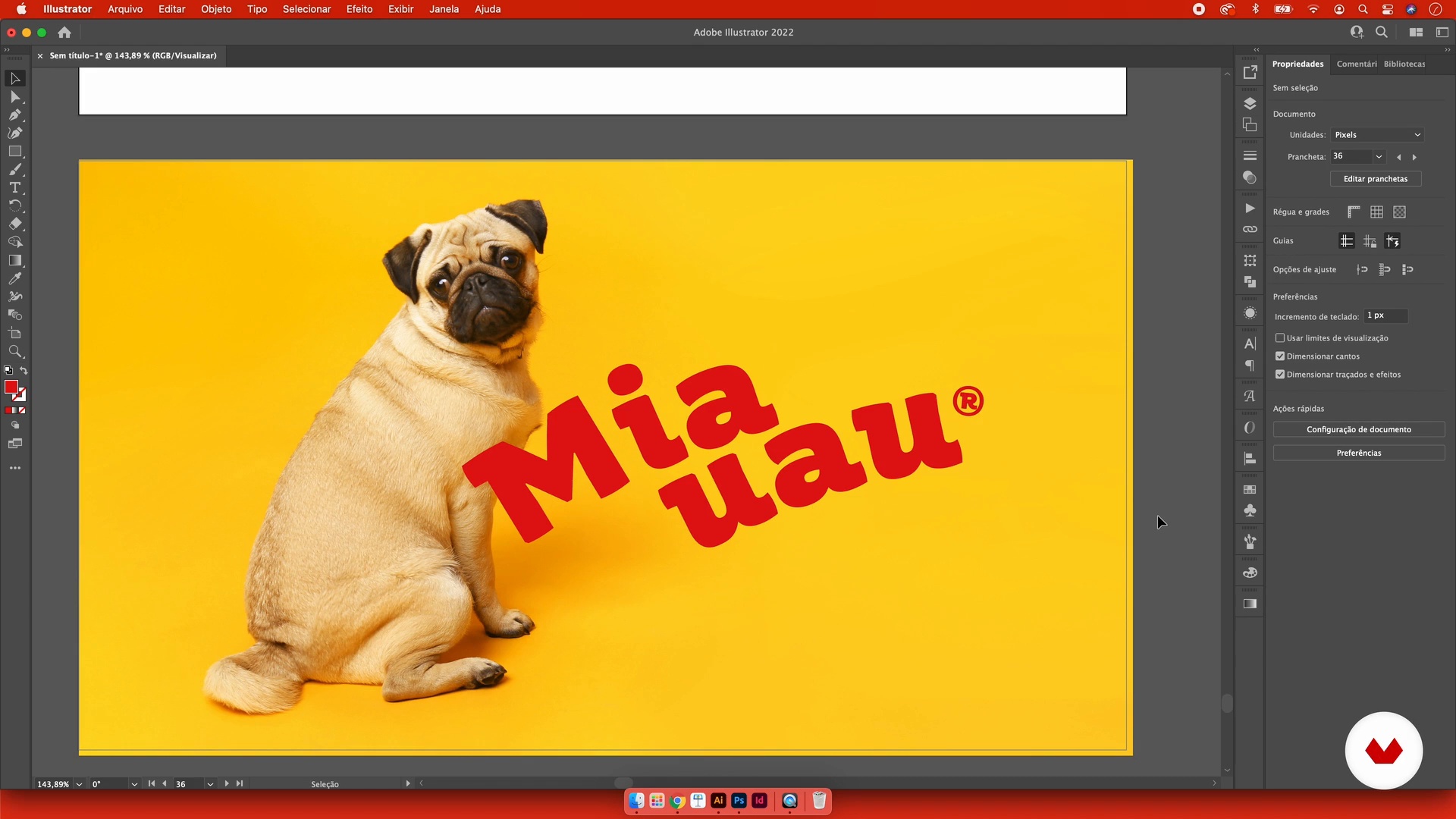Open the workspace switcher icon
1456x819 pixels.
[x=1416, y=33]
